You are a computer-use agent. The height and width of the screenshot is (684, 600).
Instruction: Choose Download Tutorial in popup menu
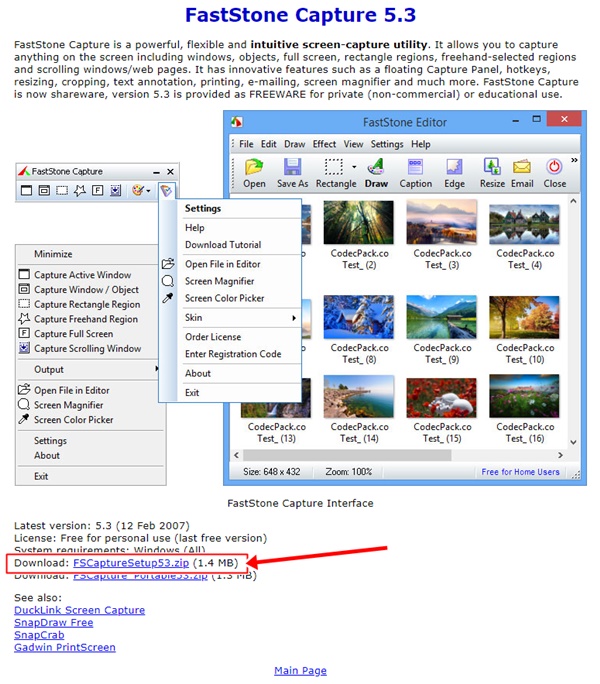tap(223, 245)
